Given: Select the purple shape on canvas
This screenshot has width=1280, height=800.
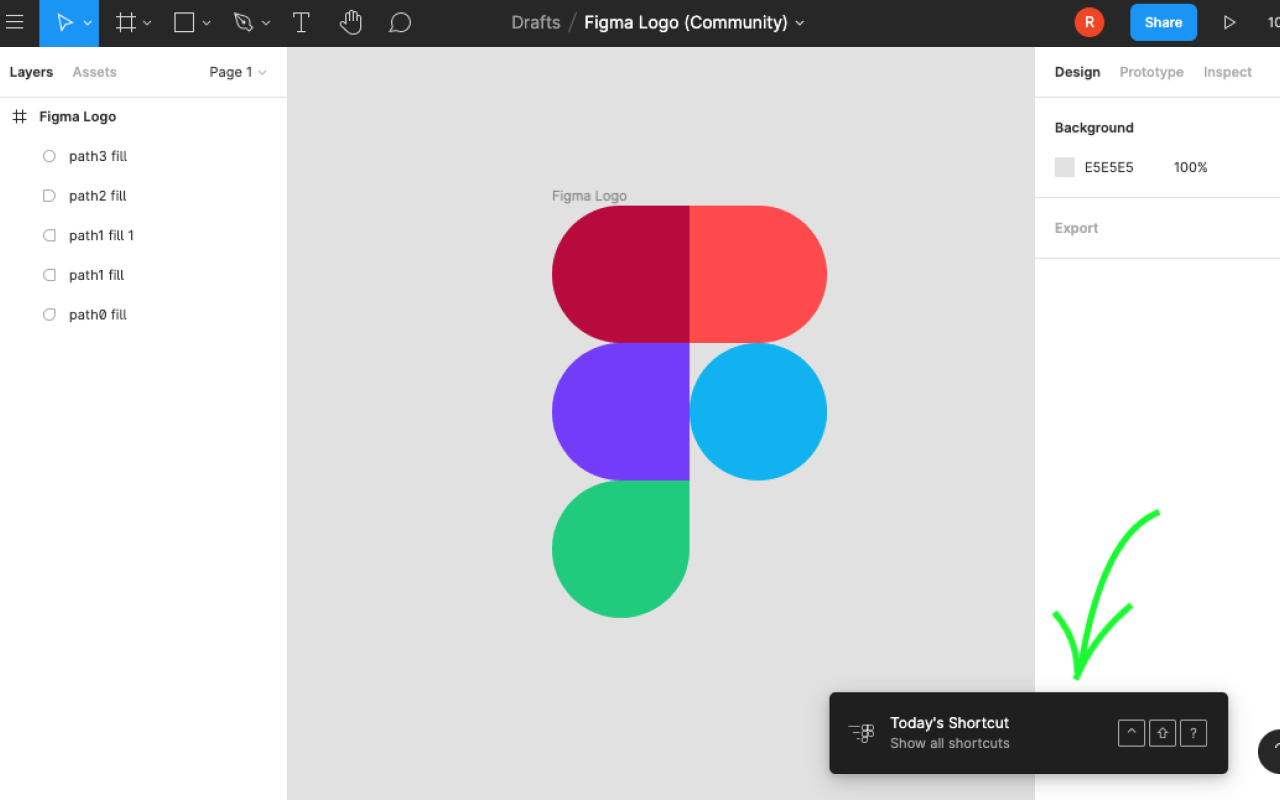Looking at the screenshot, I should (x=621, y=412).
